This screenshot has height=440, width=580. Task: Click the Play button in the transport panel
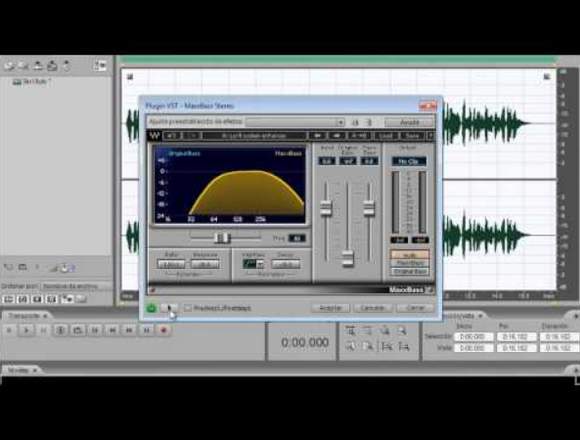point(26,330)
